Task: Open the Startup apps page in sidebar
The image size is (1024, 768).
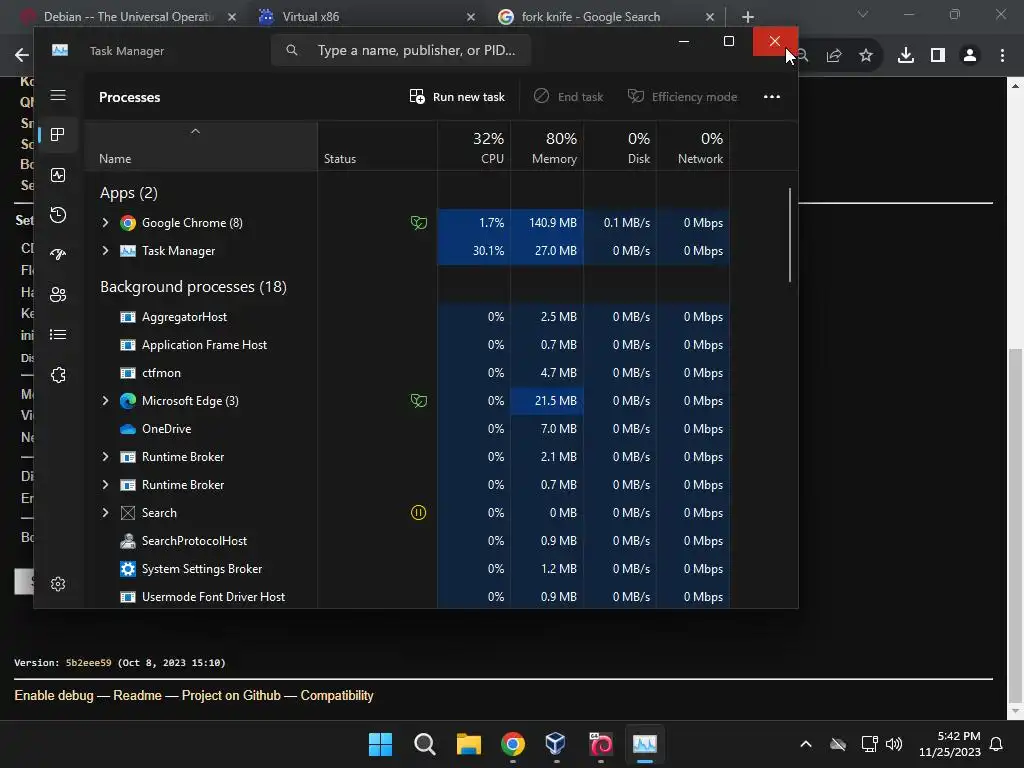Action: click(x=58, y=255)
